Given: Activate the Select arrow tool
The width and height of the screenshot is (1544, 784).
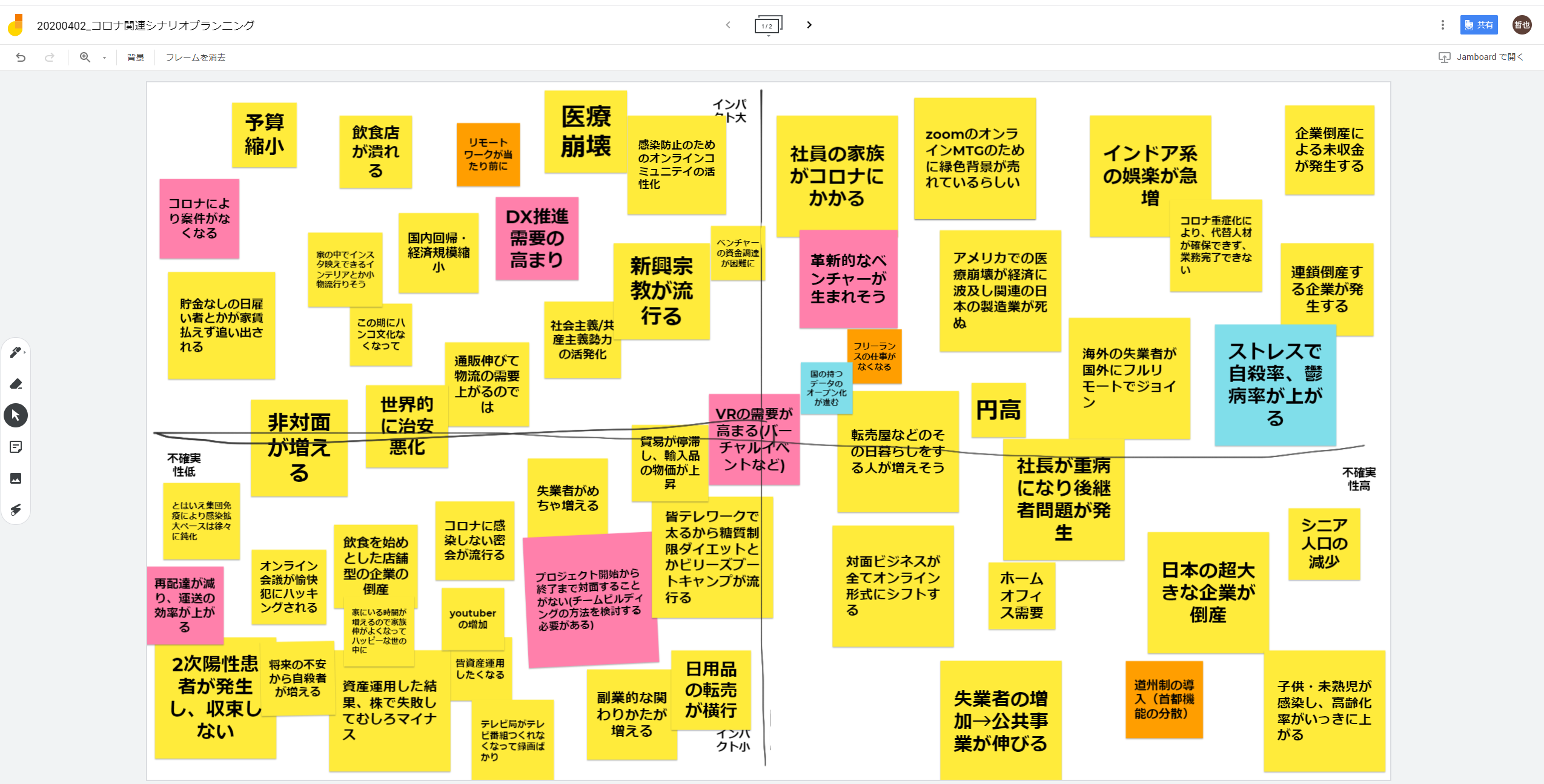Looking at the screenshot, I should coord(16,415).
